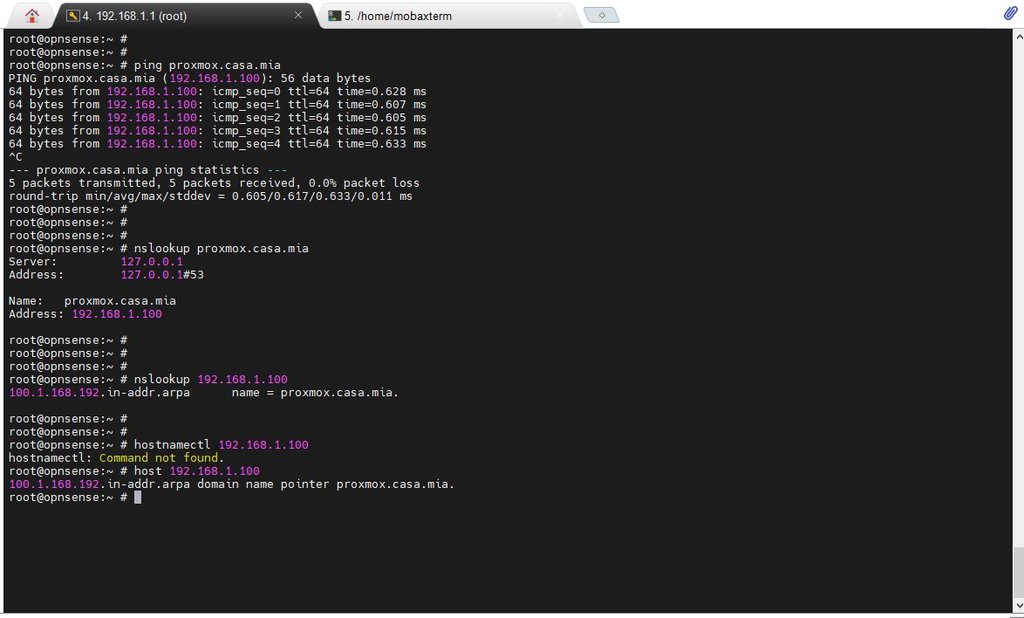Click the '^C' interrupt line
The image size is (1024, 618).
[x=16, y=157]
